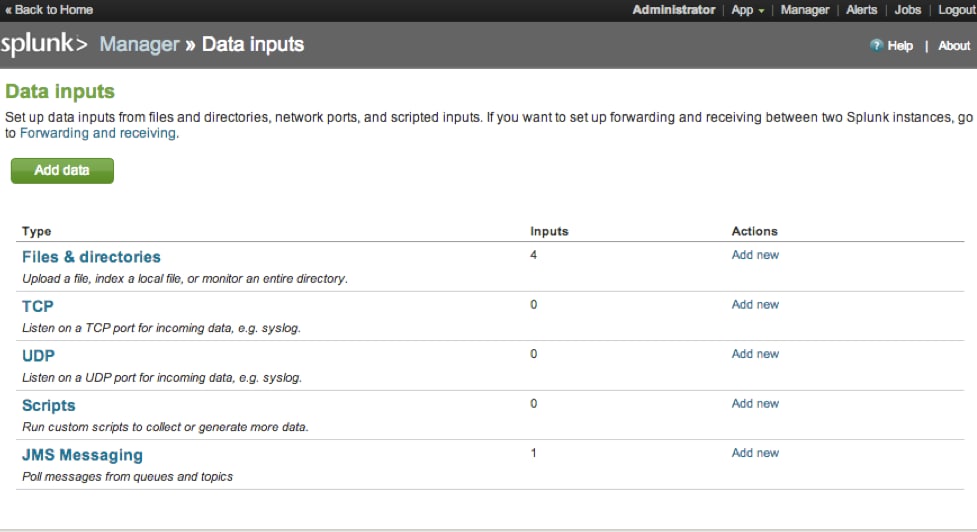The image size is (977, 532).
Task: Open the Administrator account link
Action: click(674, 10)
